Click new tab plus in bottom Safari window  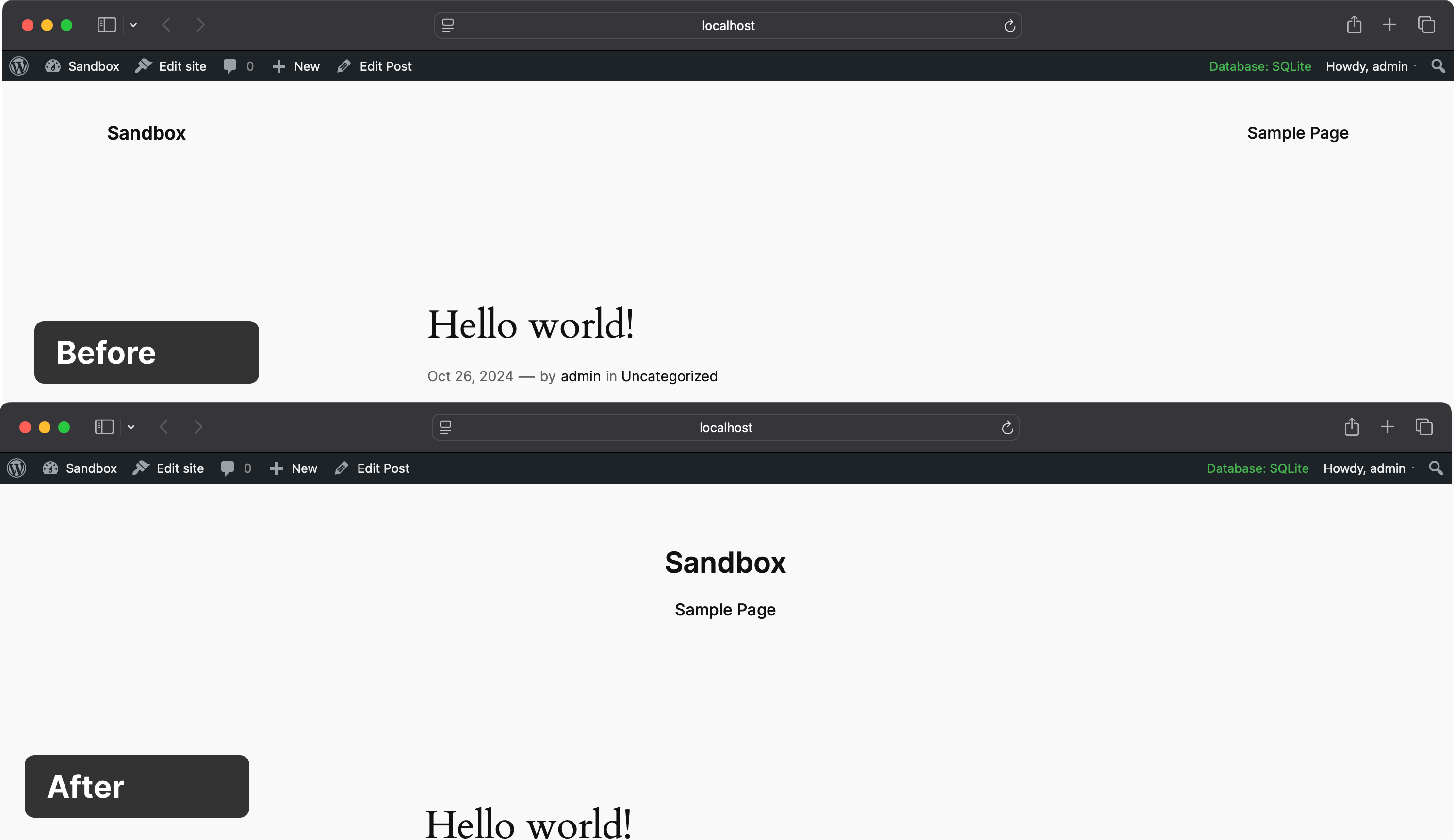(1387, 427)
